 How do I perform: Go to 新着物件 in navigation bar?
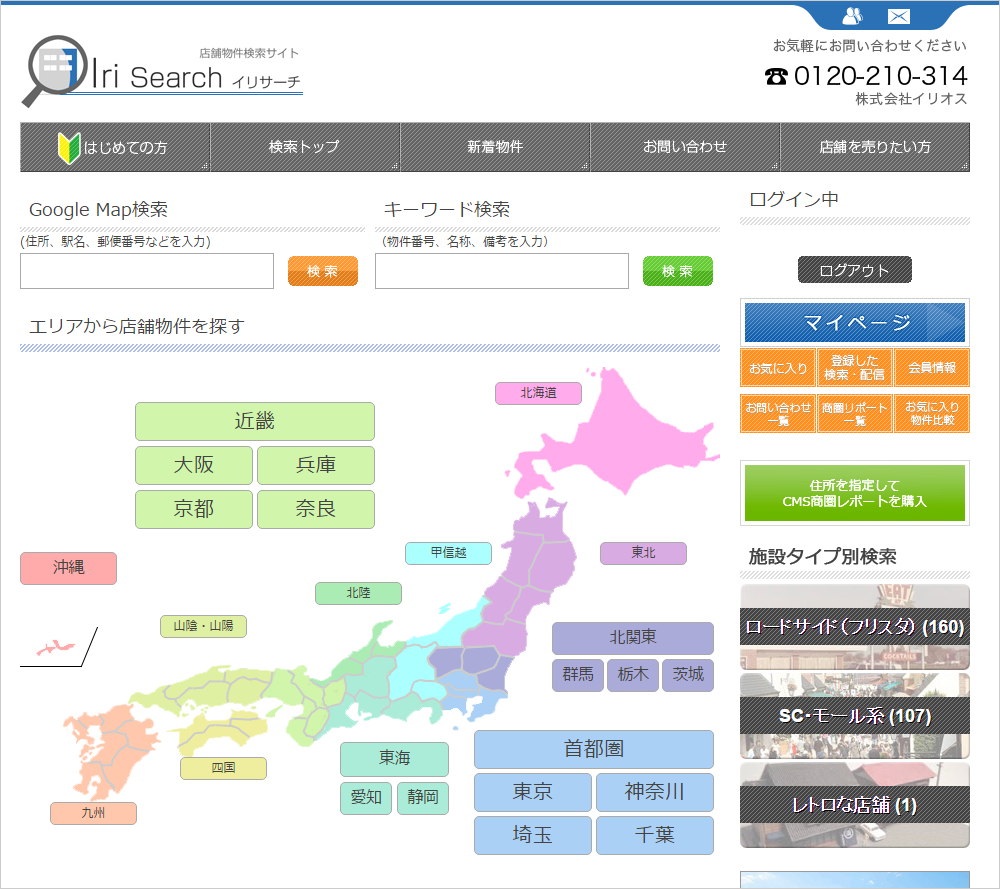(495, 147)
